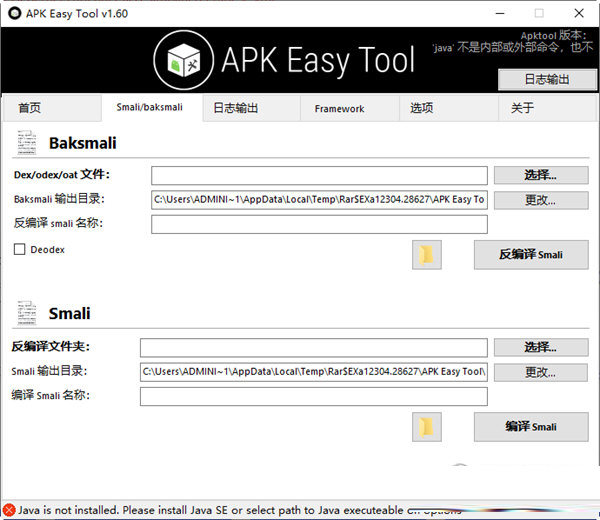Click the 编译 Smali button
Screen dimensions: 600x520
[531, 427]
